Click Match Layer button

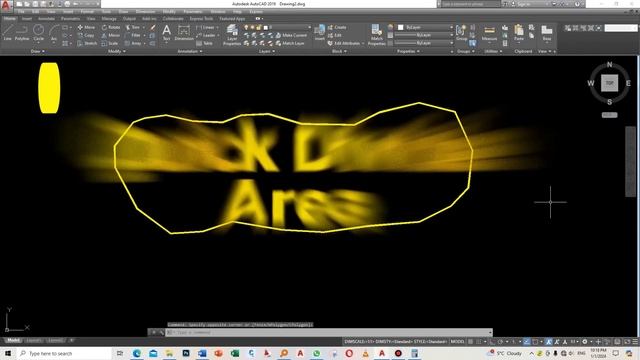[x=290, y=43]
